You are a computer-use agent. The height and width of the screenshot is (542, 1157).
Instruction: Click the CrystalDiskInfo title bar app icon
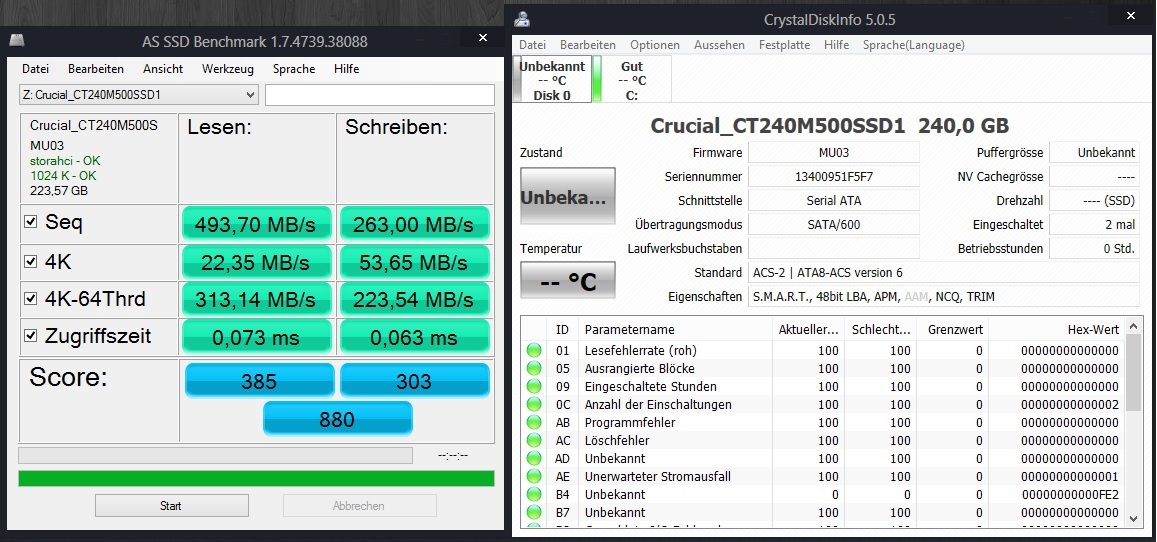pos(522,19)
